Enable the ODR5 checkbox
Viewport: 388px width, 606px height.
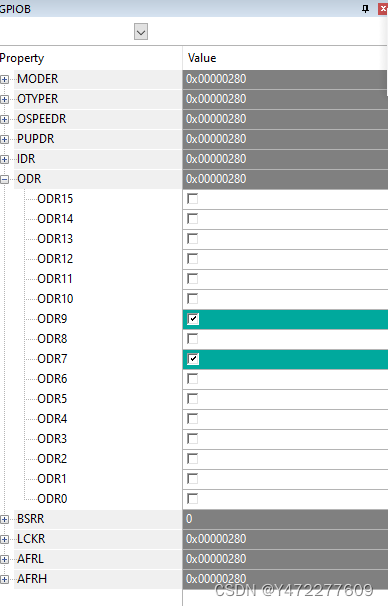(x=192, y=399)
